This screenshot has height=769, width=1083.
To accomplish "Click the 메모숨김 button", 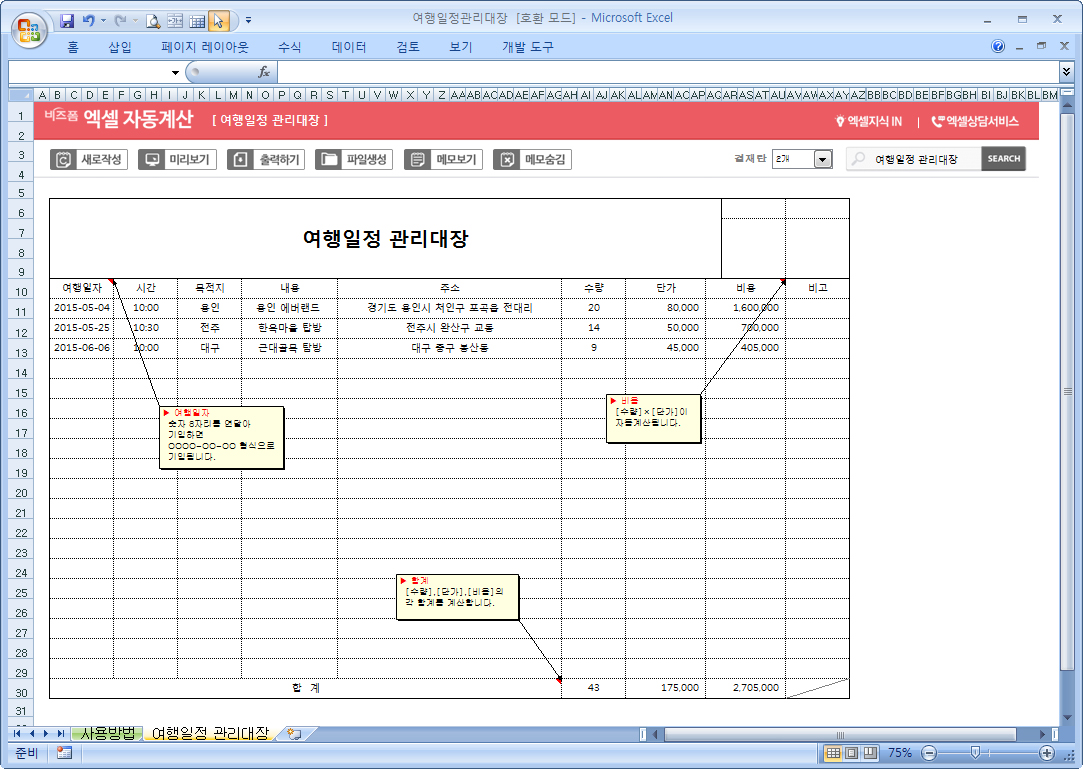I will (x=532, y=160).
